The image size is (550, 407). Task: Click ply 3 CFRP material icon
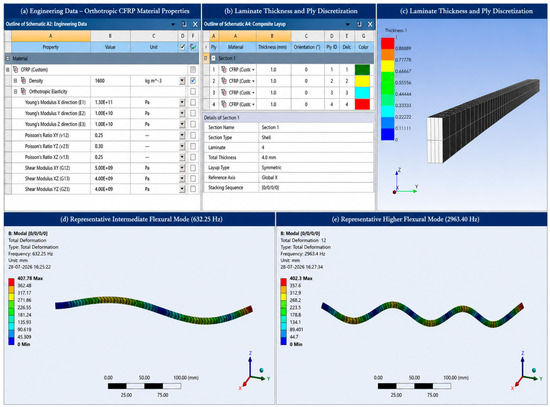coord(224,93)
